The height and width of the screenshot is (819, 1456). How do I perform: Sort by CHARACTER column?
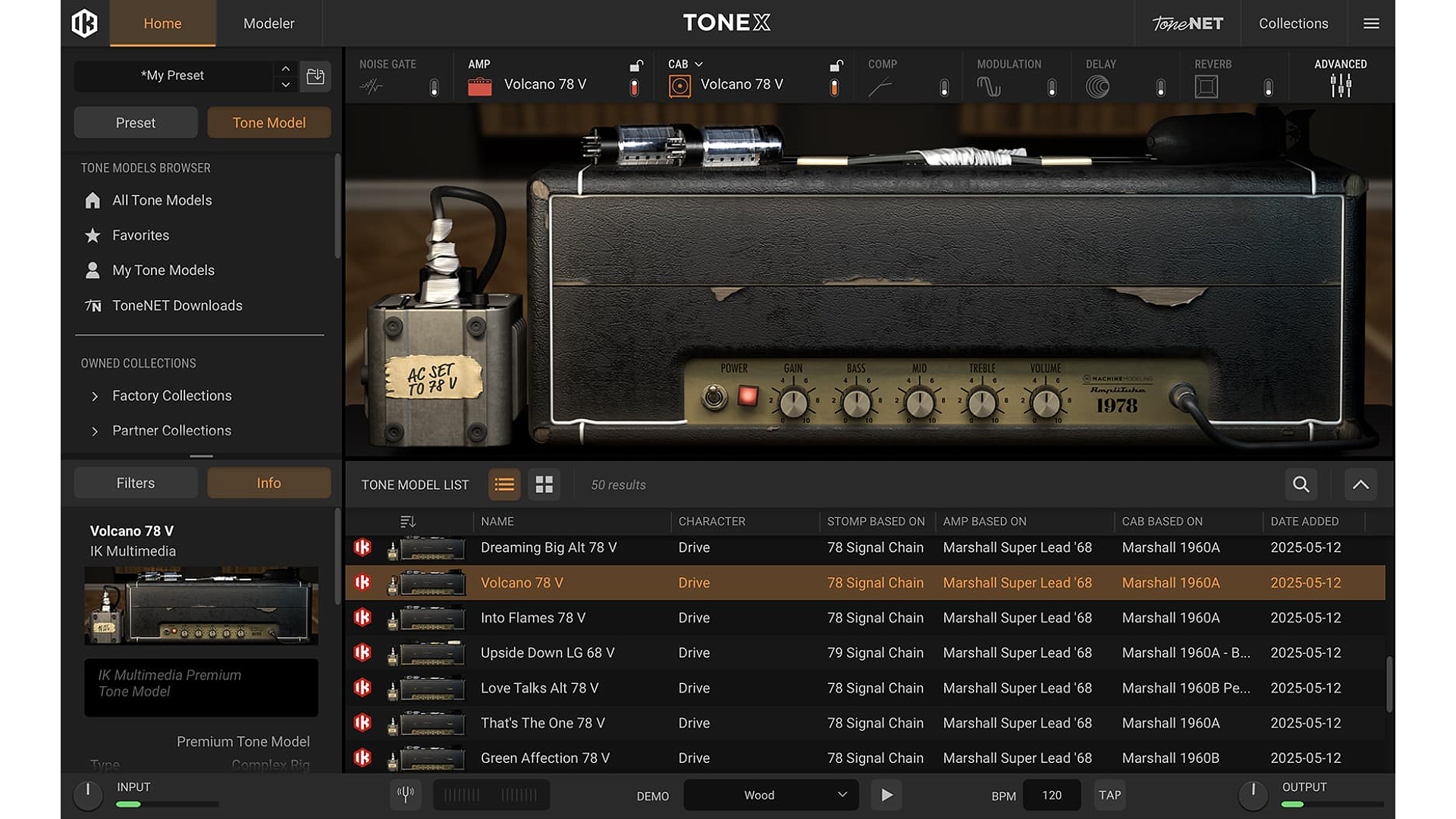coord(711,522)
